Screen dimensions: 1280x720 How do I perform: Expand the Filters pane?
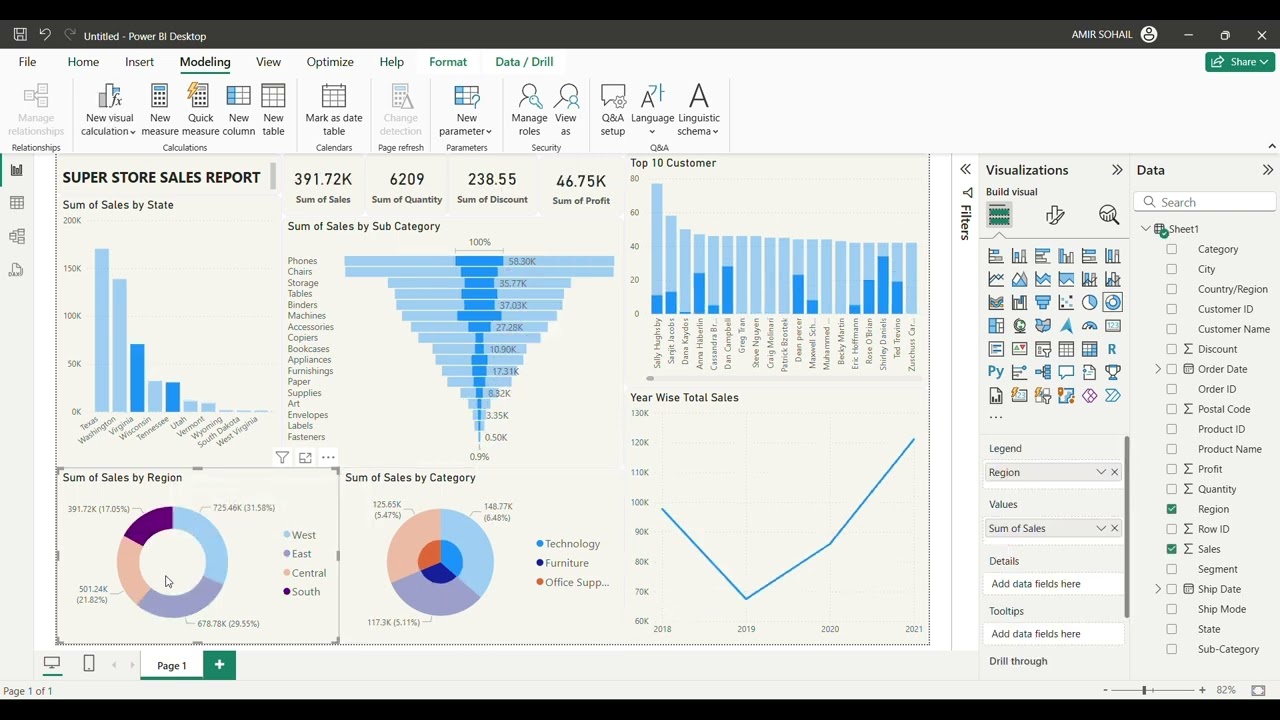[965, 170]
